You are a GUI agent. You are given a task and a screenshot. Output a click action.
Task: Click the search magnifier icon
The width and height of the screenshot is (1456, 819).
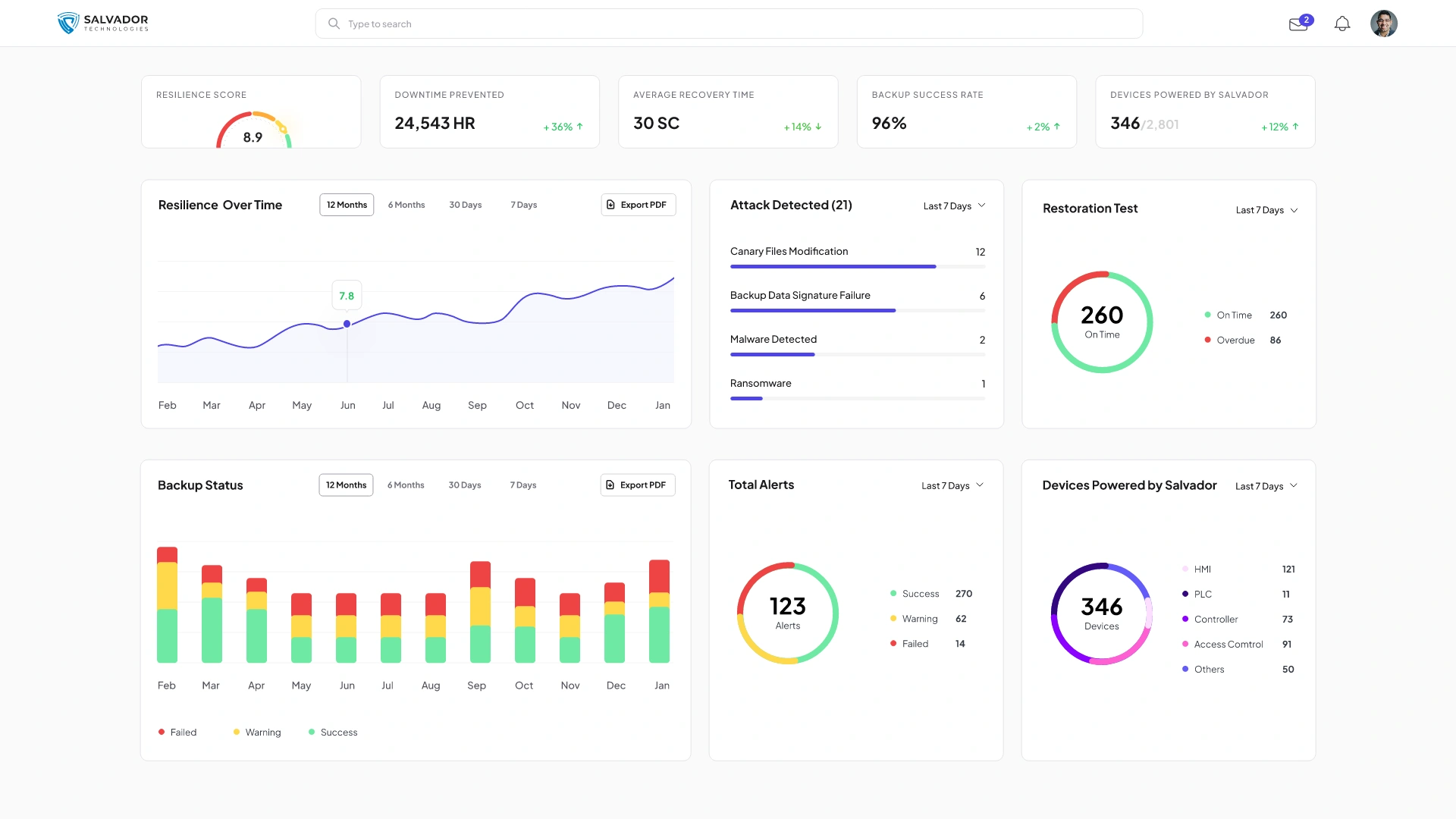[334, 24]
